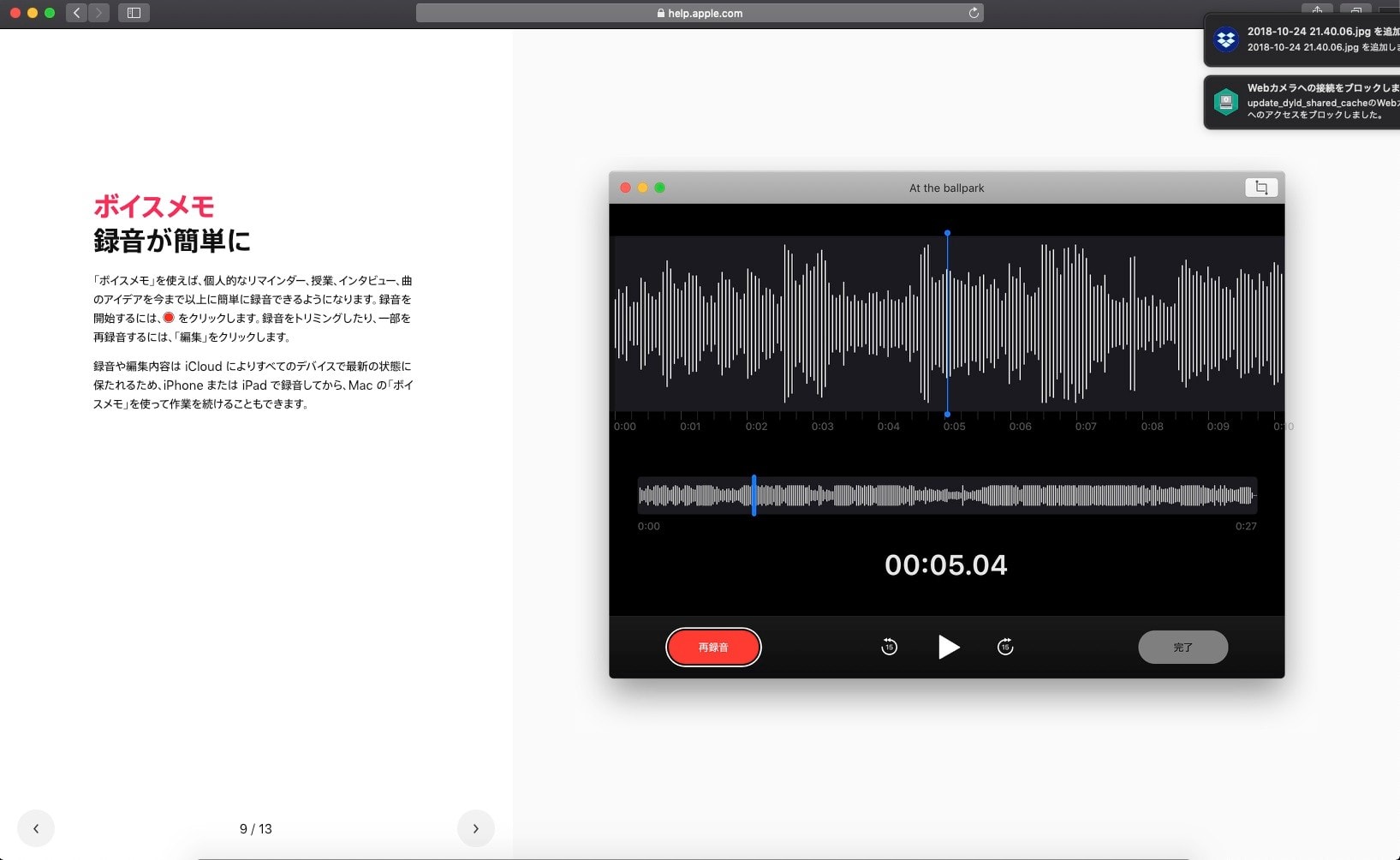Screen dimensions: 1400x860
Task: Go to previous page with left chevron
Action: (x=36, y=828)
